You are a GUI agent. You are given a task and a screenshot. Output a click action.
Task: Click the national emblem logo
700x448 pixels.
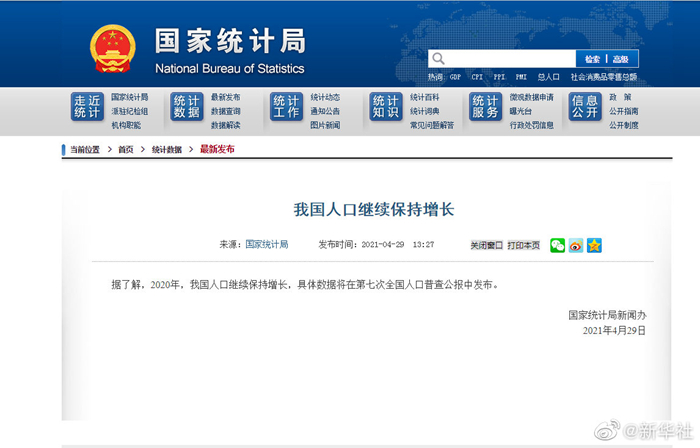[x=113, y=48]
